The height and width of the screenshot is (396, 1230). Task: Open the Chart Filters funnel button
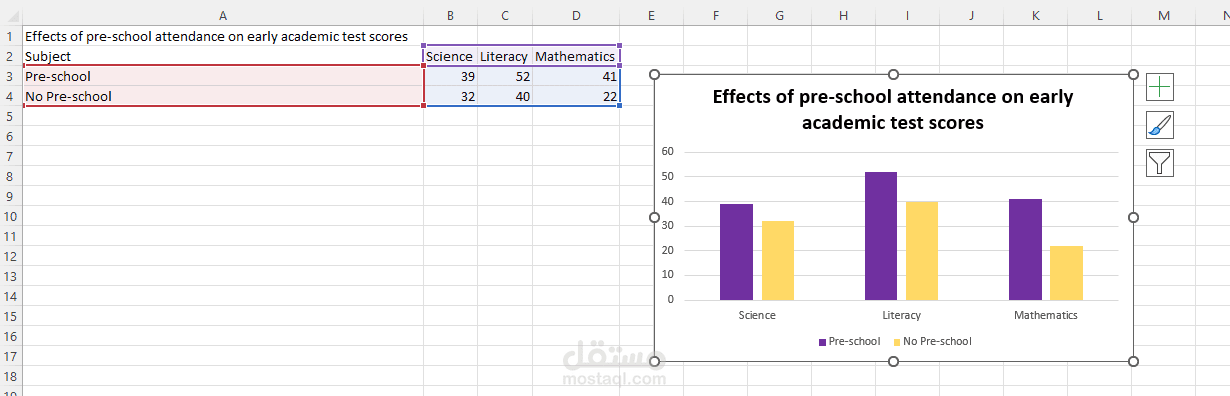click(1160, 163)
